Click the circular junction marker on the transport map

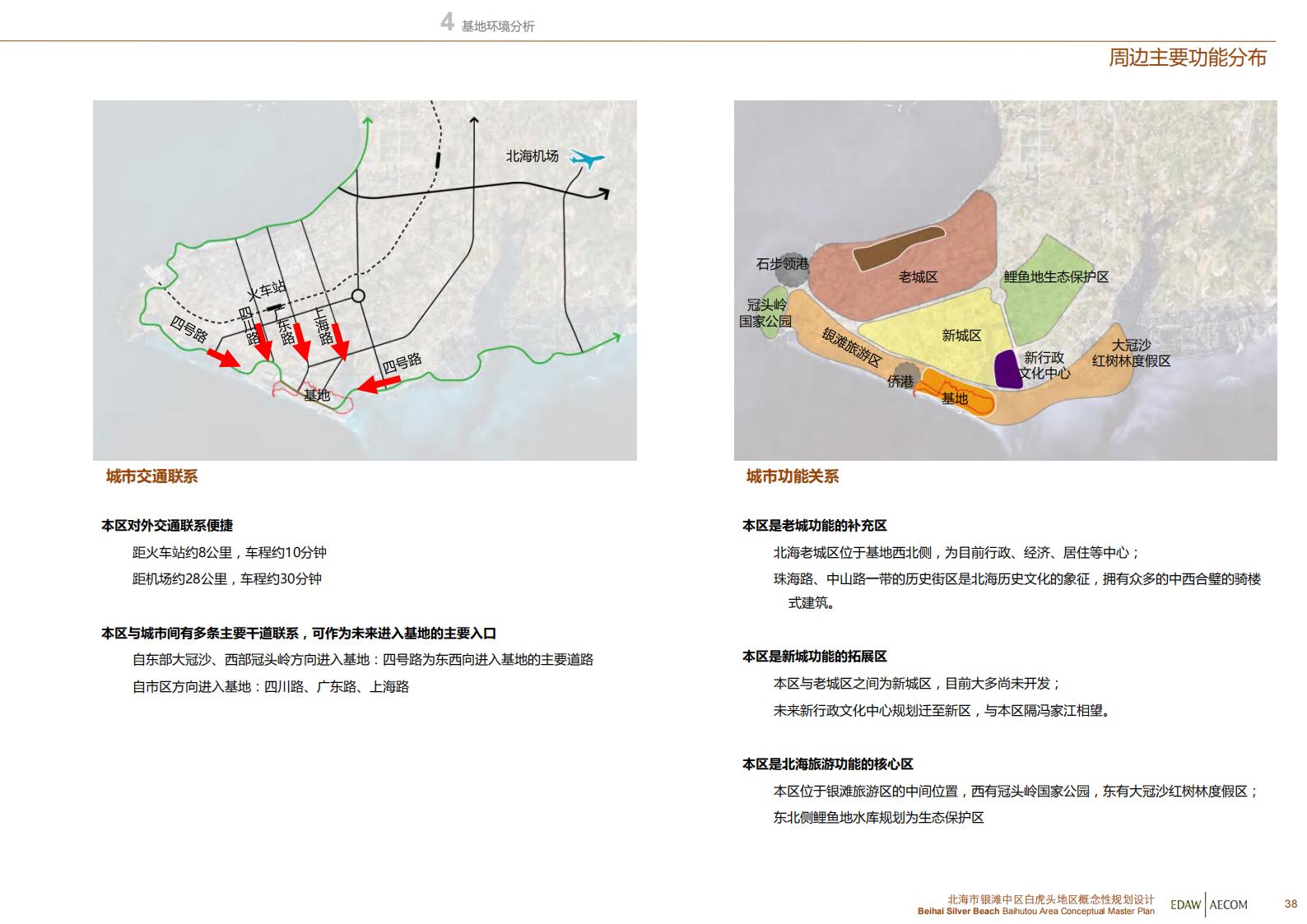(x=358, y=296)
